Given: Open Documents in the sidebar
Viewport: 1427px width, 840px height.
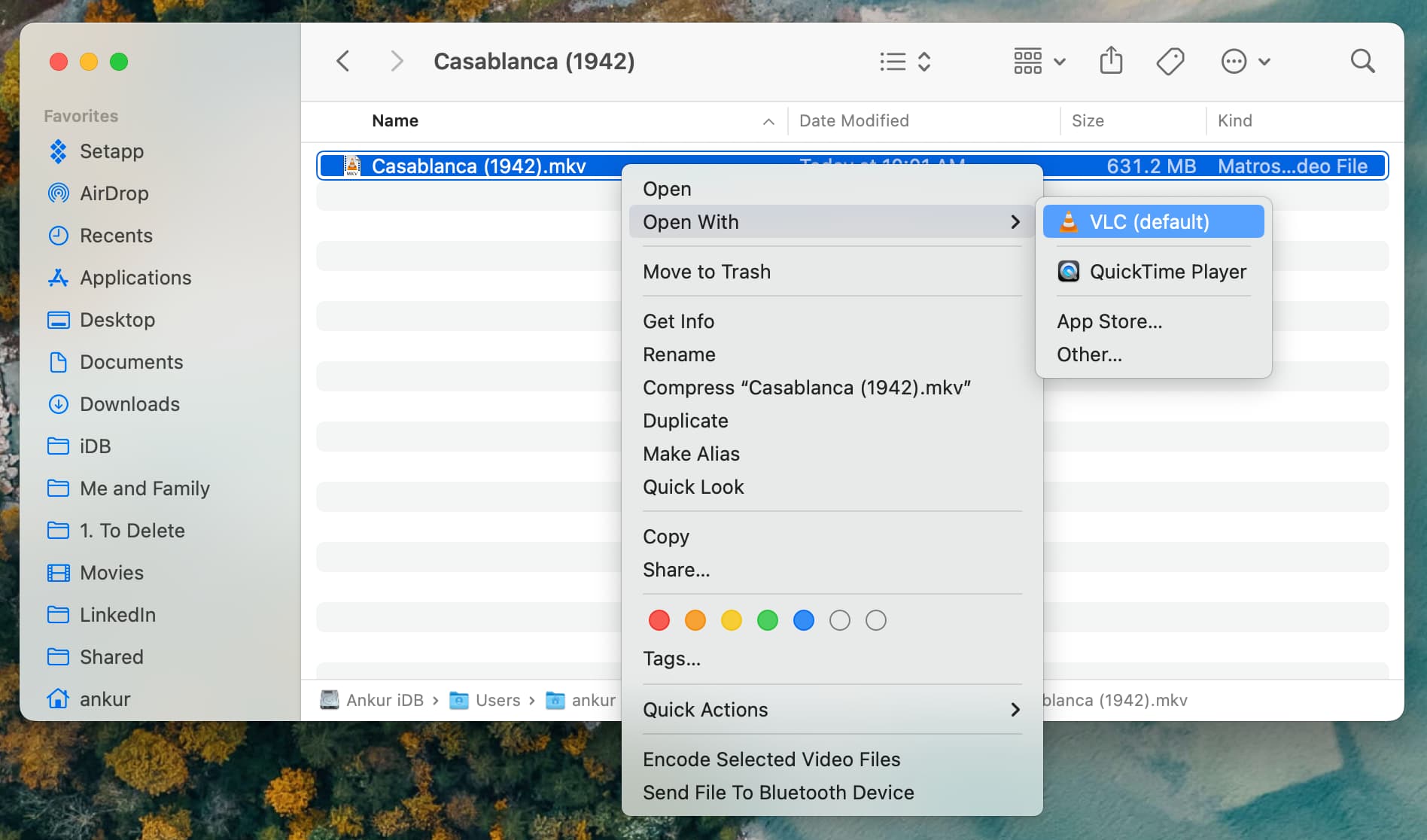Looking at the screenshot, I should 115,362.
